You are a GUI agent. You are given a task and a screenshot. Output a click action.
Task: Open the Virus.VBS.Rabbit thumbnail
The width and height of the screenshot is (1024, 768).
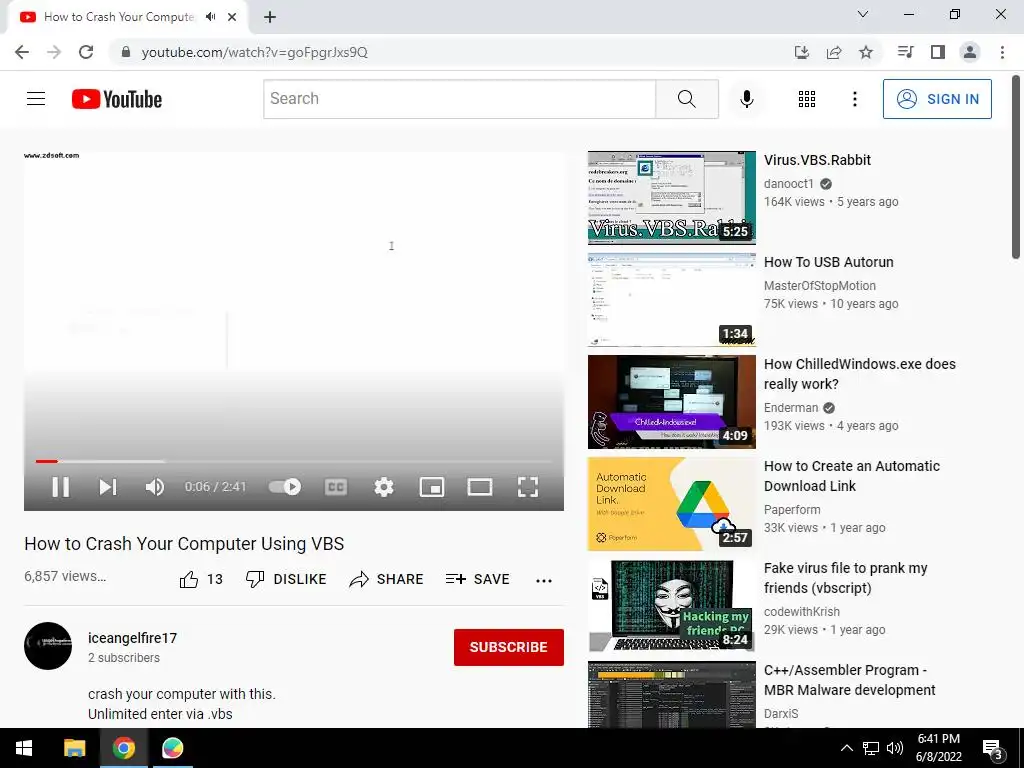(671, 198)
